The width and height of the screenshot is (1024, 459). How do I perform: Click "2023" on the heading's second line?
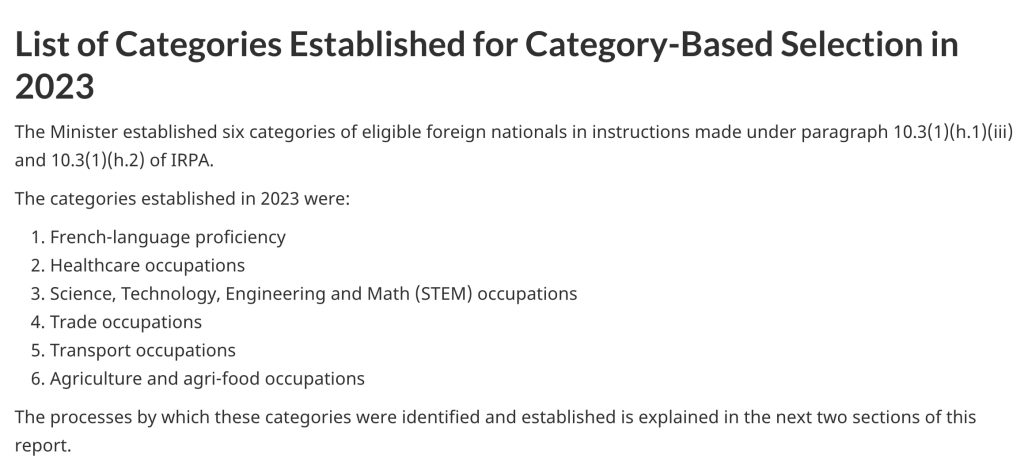coord(55,87)
